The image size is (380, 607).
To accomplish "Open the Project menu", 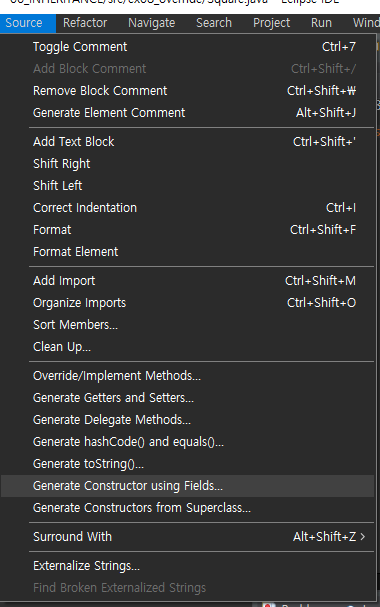I will pos(271,23).
